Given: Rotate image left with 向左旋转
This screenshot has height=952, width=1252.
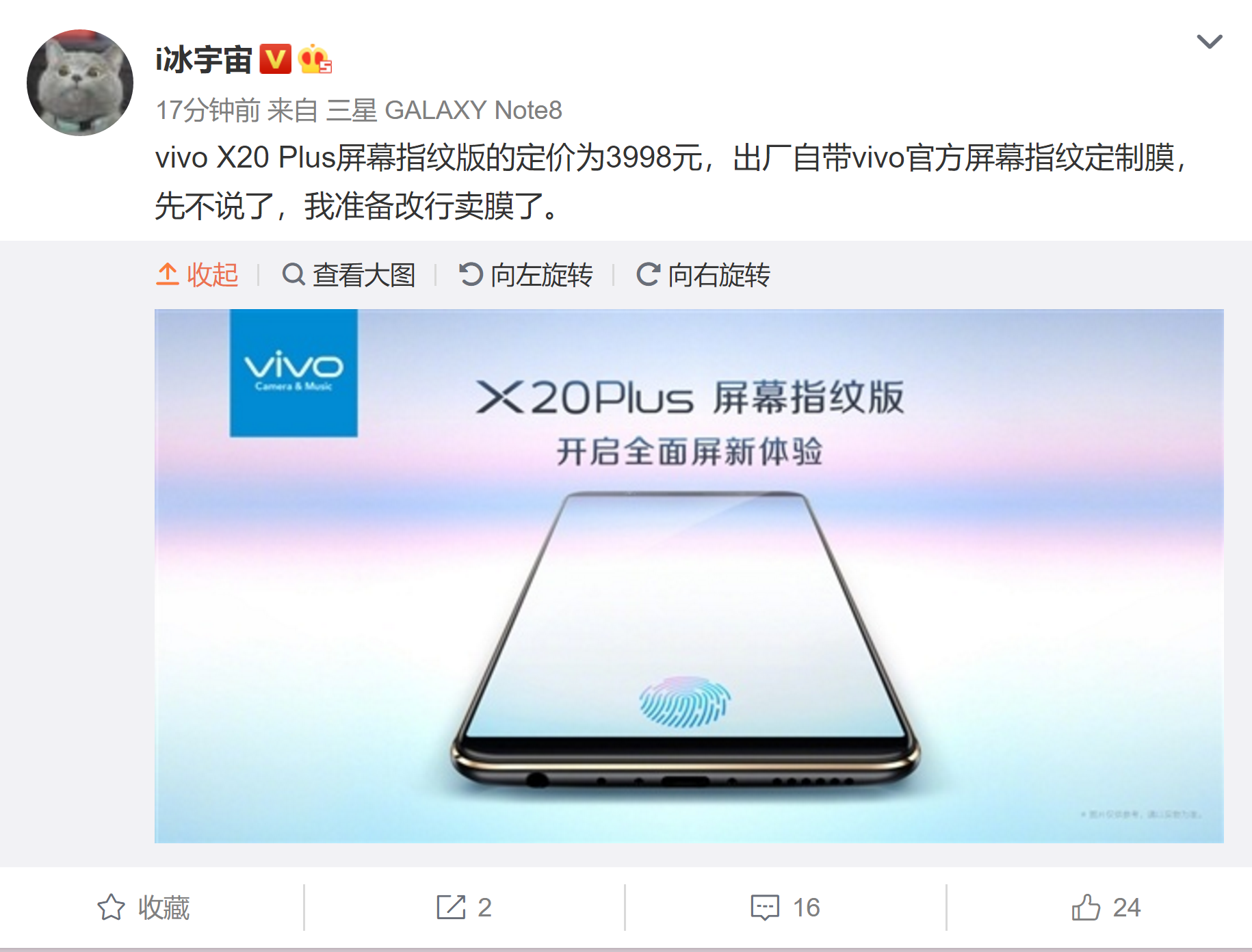Looking at the screenshot, I should click(x=525, y=275).
